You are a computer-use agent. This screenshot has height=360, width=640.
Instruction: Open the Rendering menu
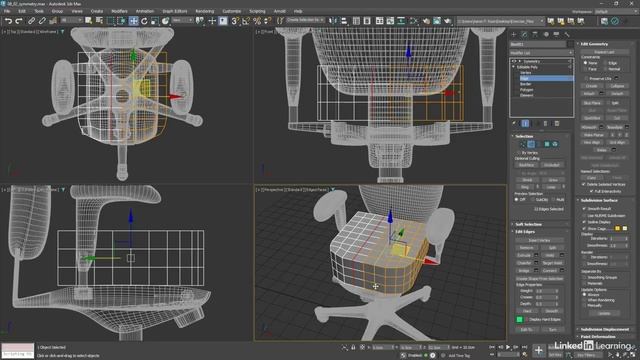tap(204, 11)
